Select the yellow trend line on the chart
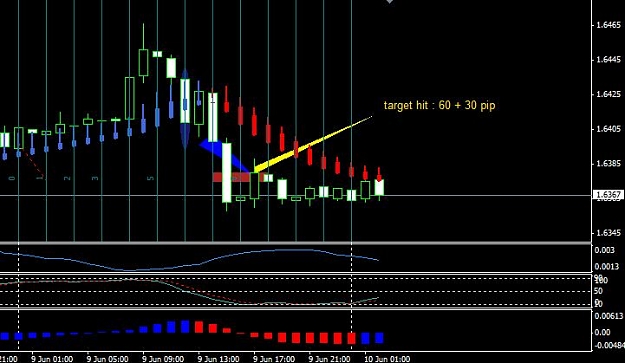Image resolution: width=625 pixels, height=363 pixels. [x=313, y=144]
